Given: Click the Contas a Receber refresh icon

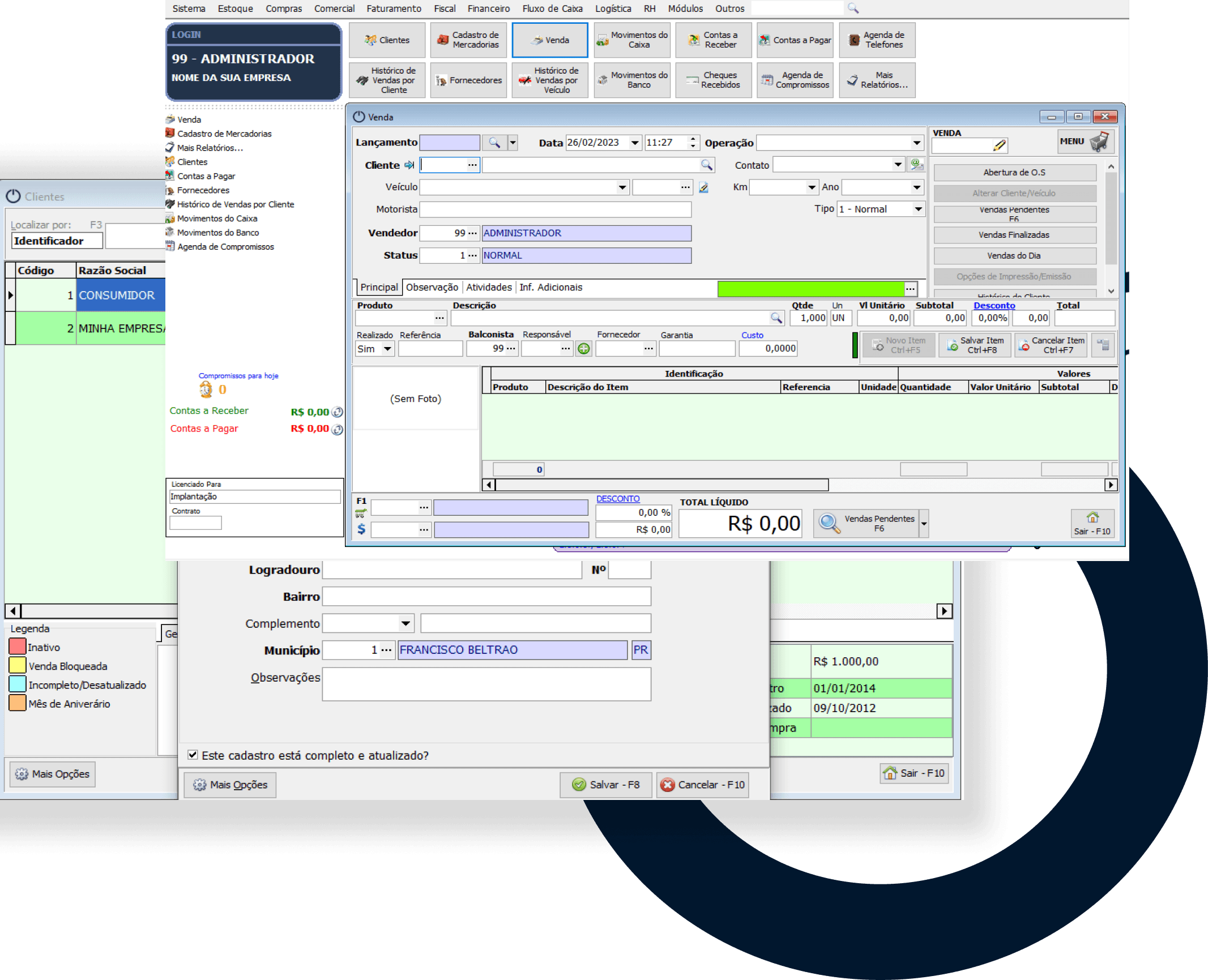Looking at the screenshot, I should click(x=337, y=412).
